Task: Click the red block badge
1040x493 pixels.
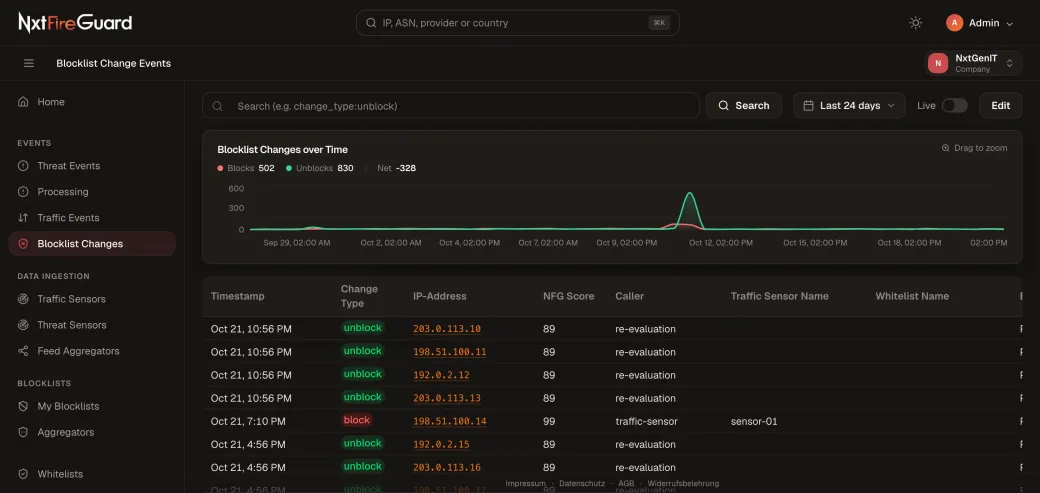Action: click(357, 420)
